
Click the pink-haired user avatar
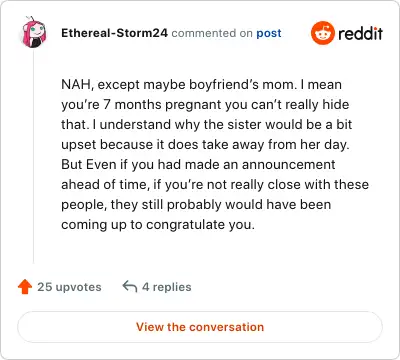pyautogui.click(x=34, y=33)
